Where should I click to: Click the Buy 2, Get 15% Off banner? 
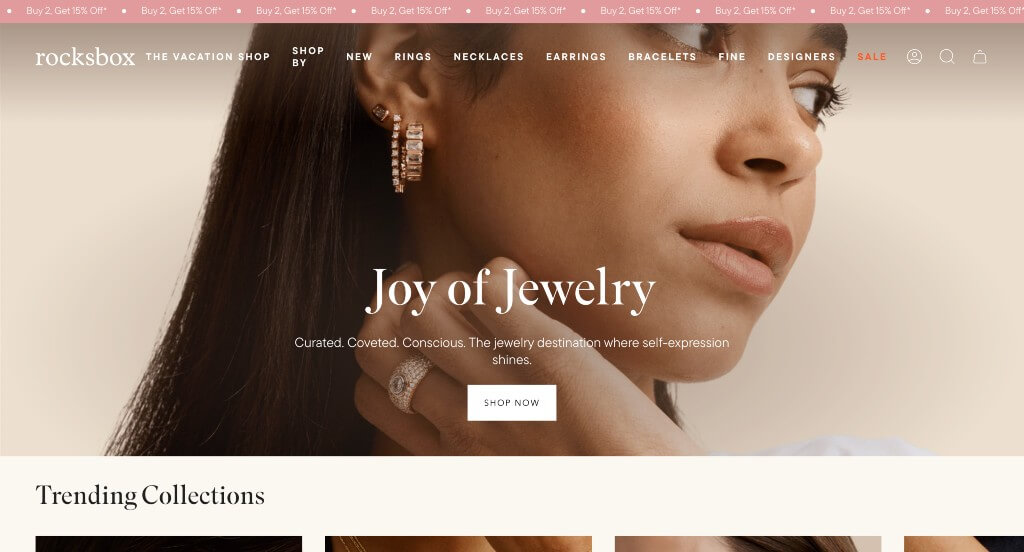(x=512, y=11)
